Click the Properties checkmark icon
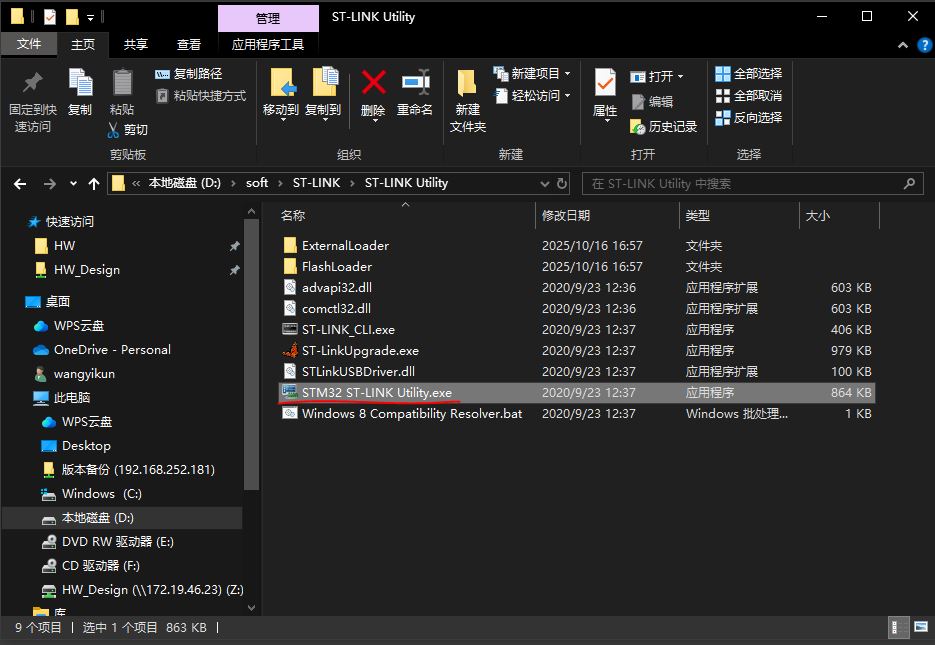 pyautogui.click(x=605, y=83)
